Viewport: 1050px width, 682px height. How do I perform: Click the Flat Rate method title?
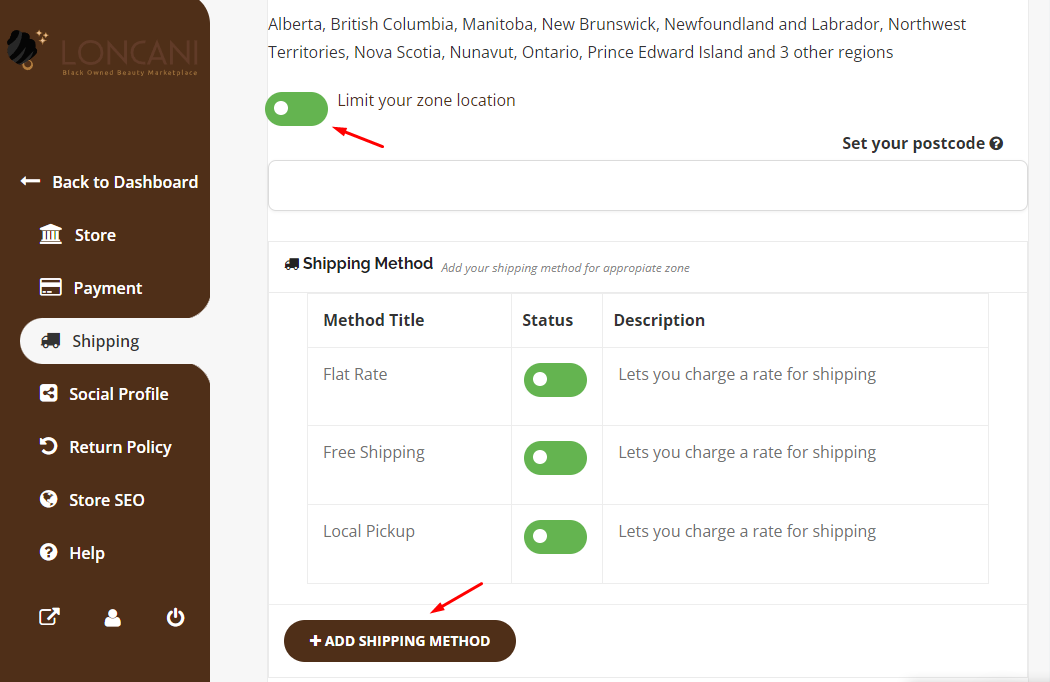tap(355, 374)
